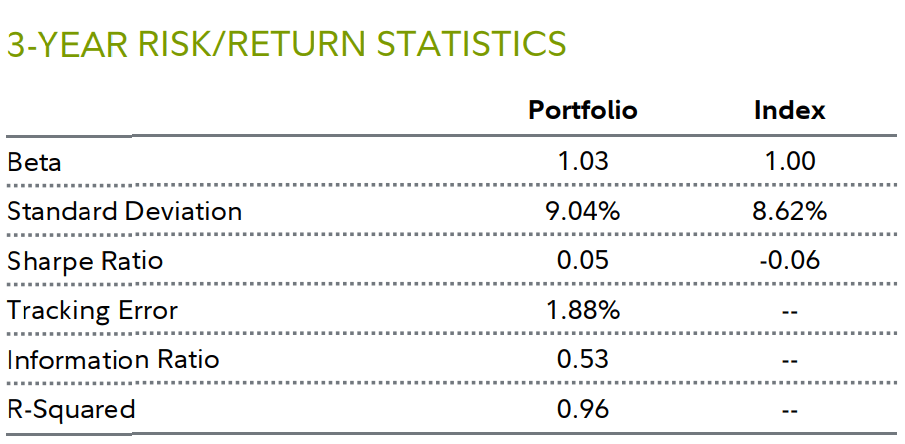Click Index Sharpe ratio value -0.06

coord(787,261)
